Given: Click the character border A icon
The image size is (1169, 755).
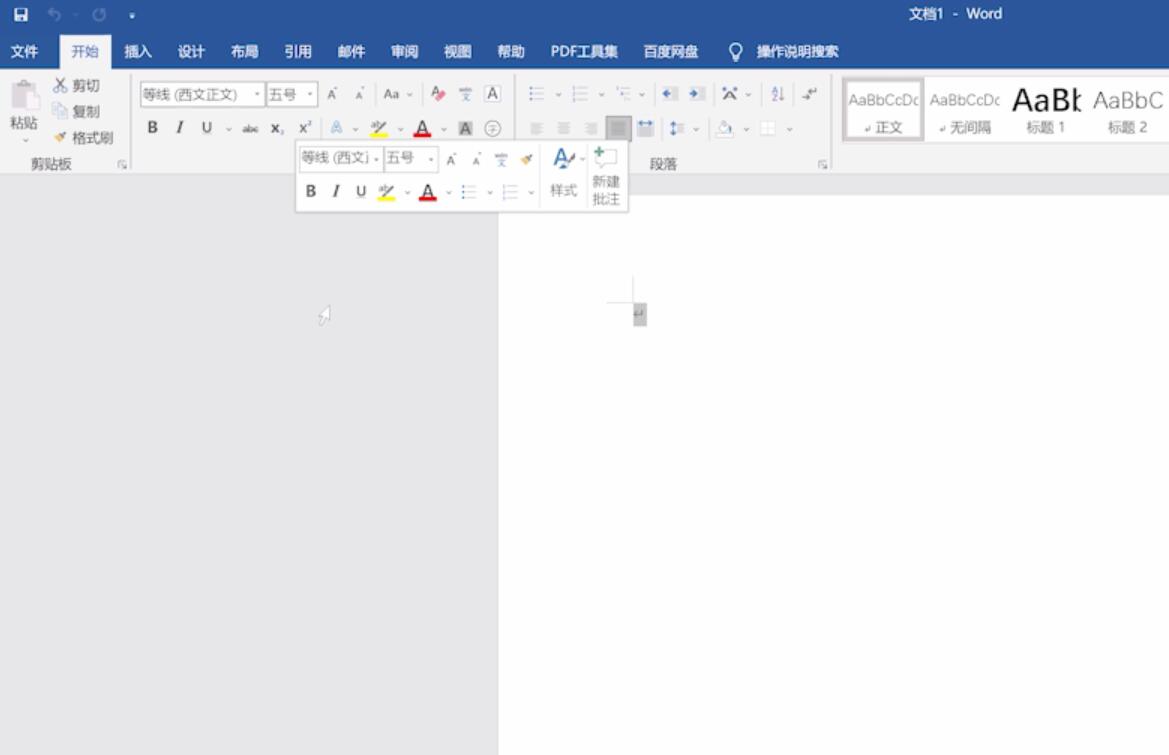Looking at the screenshot, I should point(492,94).
